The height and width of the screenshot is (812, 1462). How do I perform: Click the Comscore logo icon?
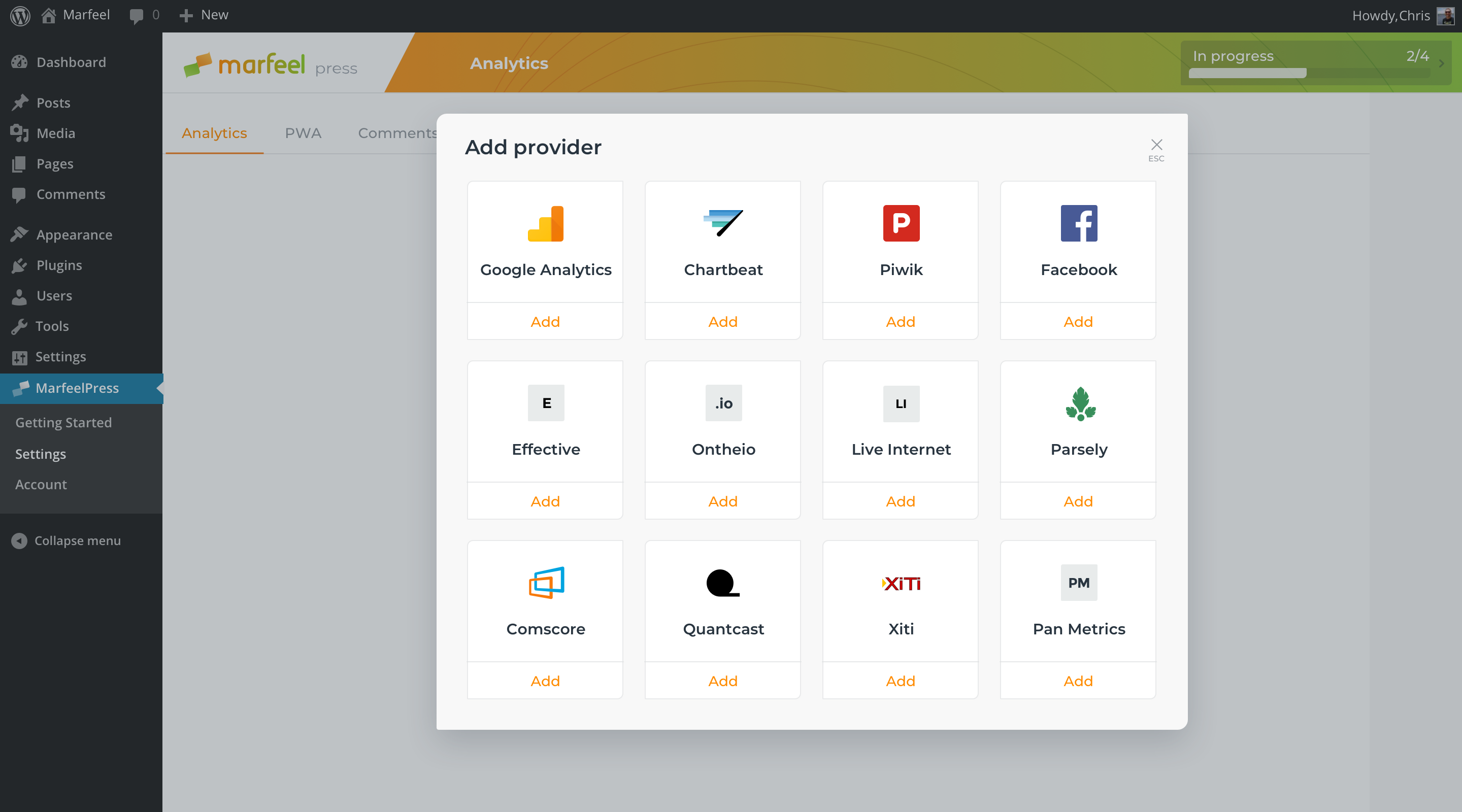click(546, 583)
